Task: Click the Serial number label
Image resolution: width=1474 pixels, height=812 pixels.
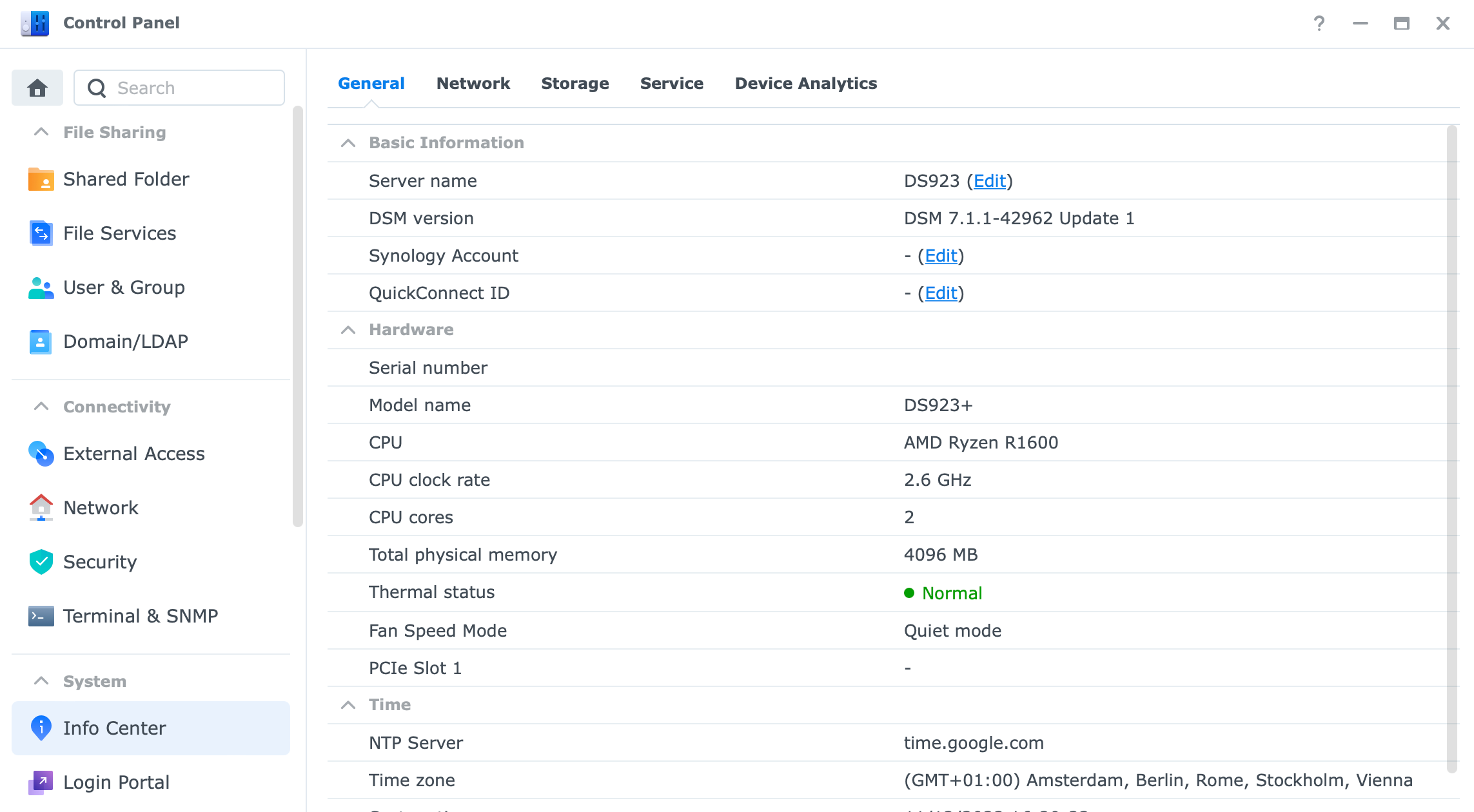Action: pos(428,368)
